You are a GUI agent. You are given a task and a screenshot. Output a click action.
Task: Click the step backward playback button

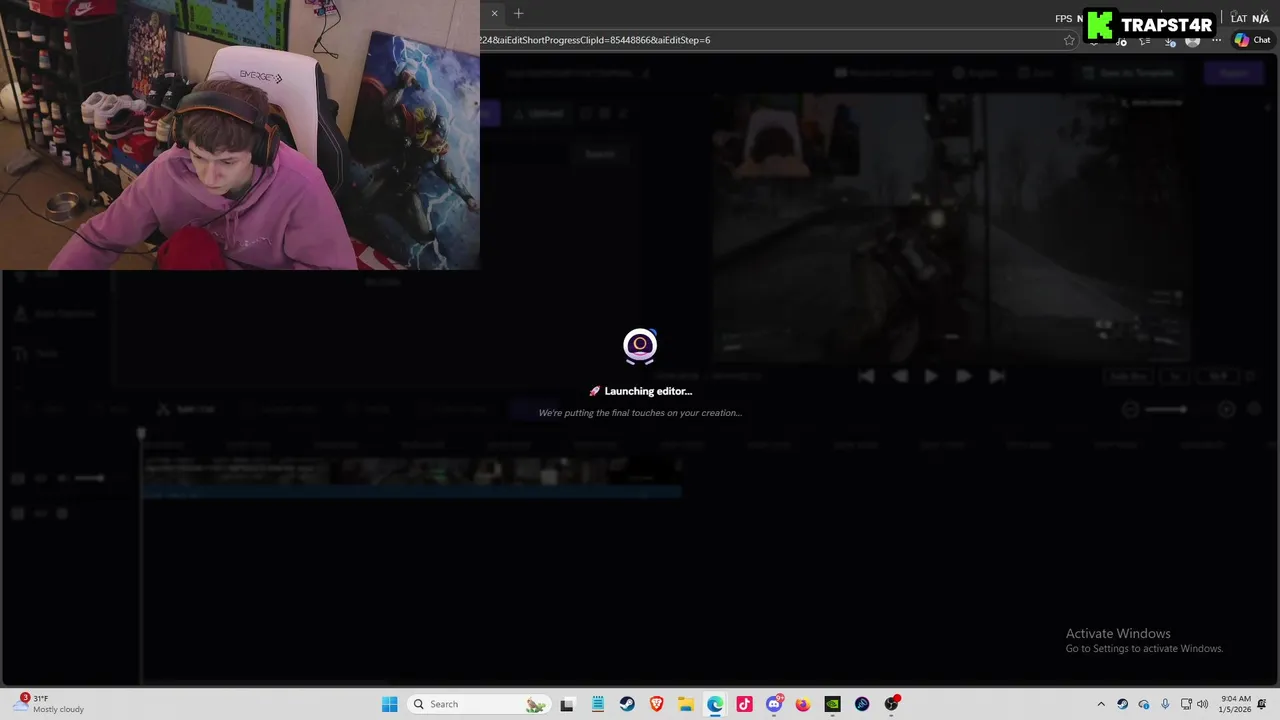899,376
